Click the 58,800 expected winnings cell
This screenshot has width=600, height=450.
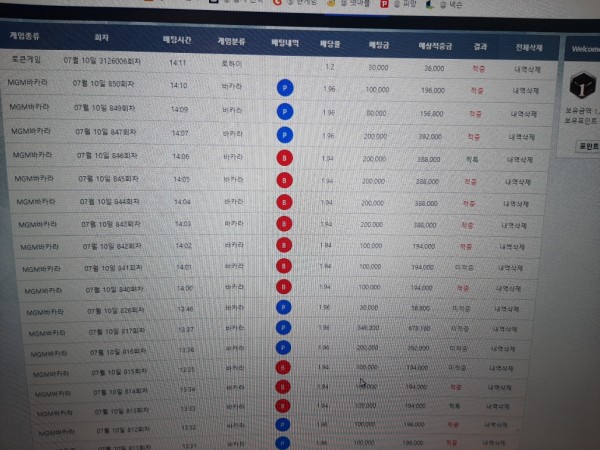click(x=421, y=308)
